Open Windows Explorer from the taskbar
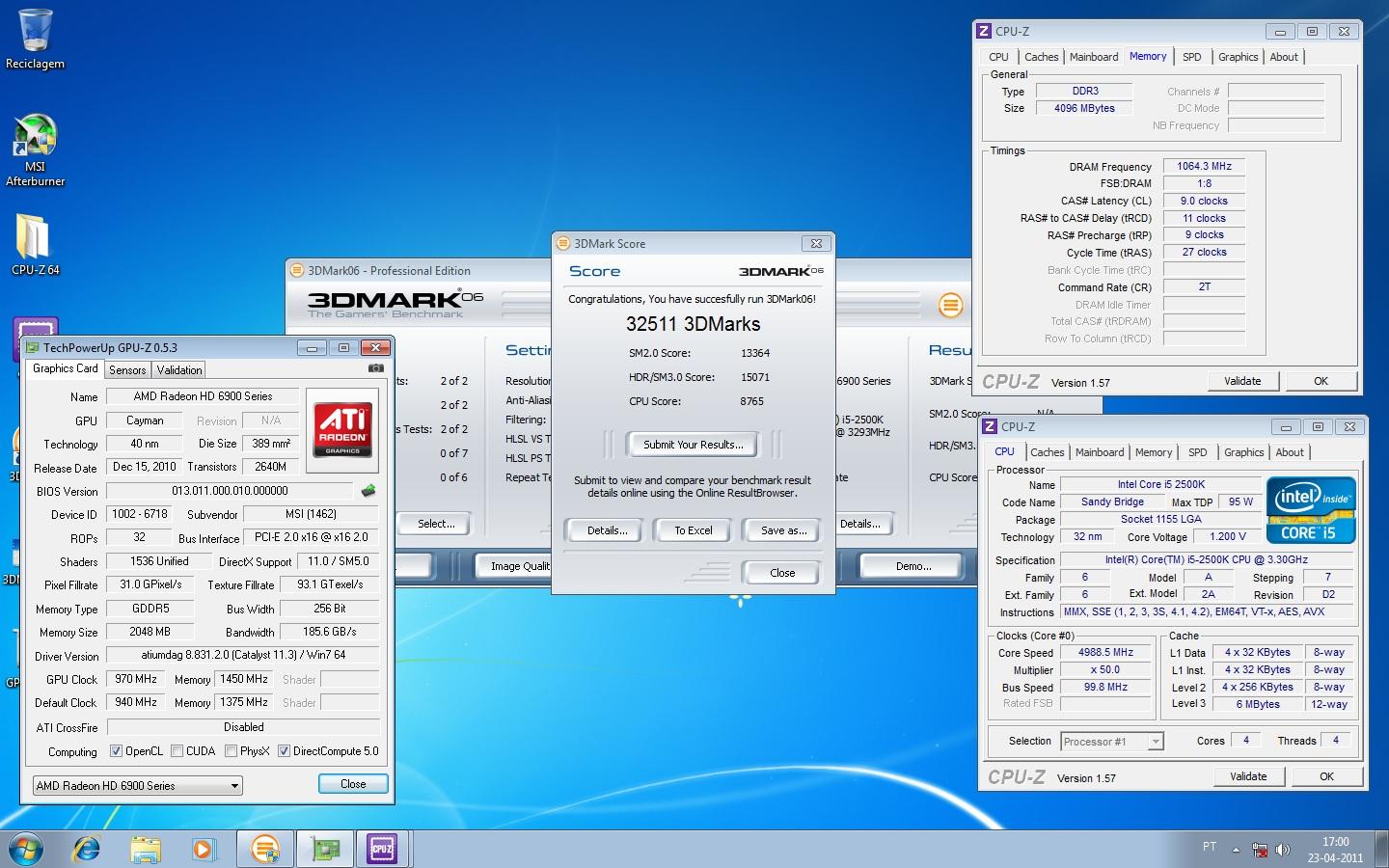Screen dimensions: 1389x868 [x=145, y=849]
